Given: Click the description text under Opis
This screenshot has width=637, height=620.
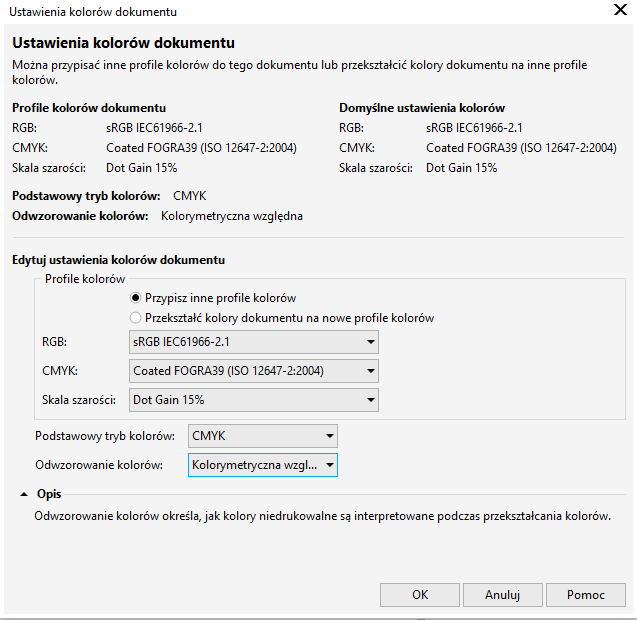Looking at the screenshot, I should click(321, 516).
